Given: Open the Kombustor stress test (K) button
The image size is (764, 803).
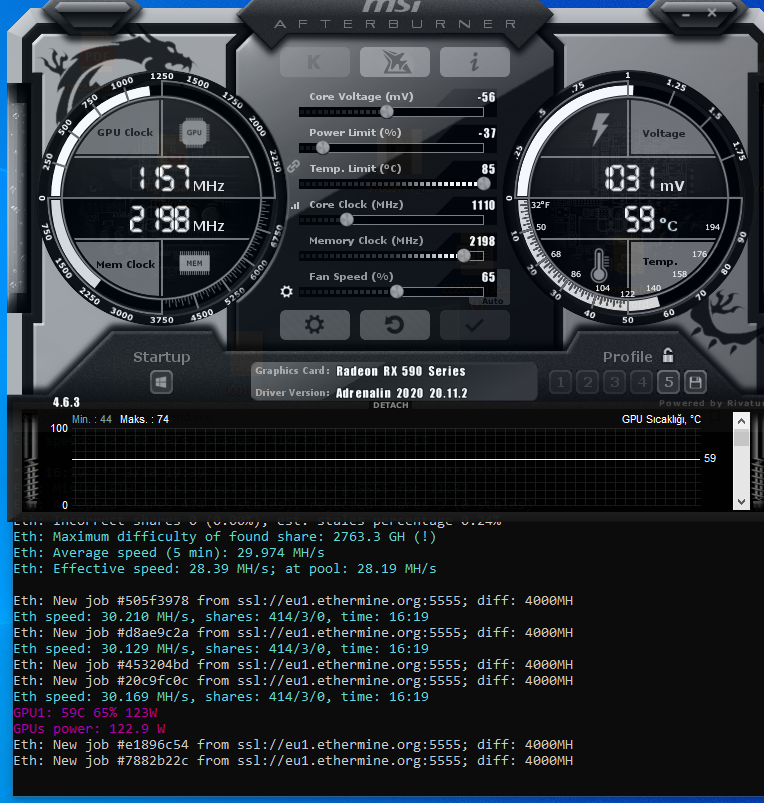Looking at the screenshot, I should [x=315, y=62].
